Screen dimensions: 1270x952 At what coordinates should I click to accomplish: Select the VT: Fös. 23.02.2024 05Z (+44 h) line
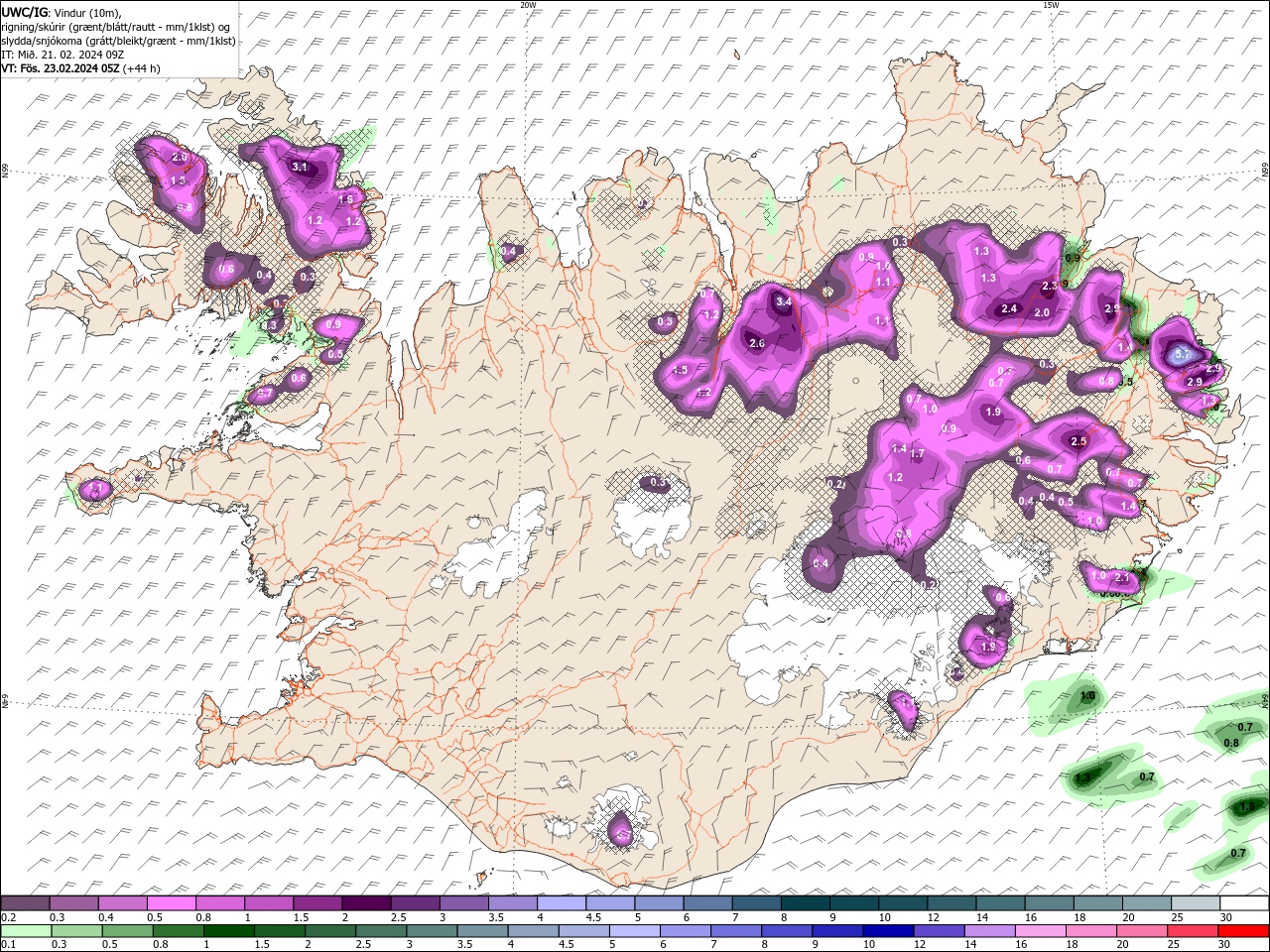[80, 68]
